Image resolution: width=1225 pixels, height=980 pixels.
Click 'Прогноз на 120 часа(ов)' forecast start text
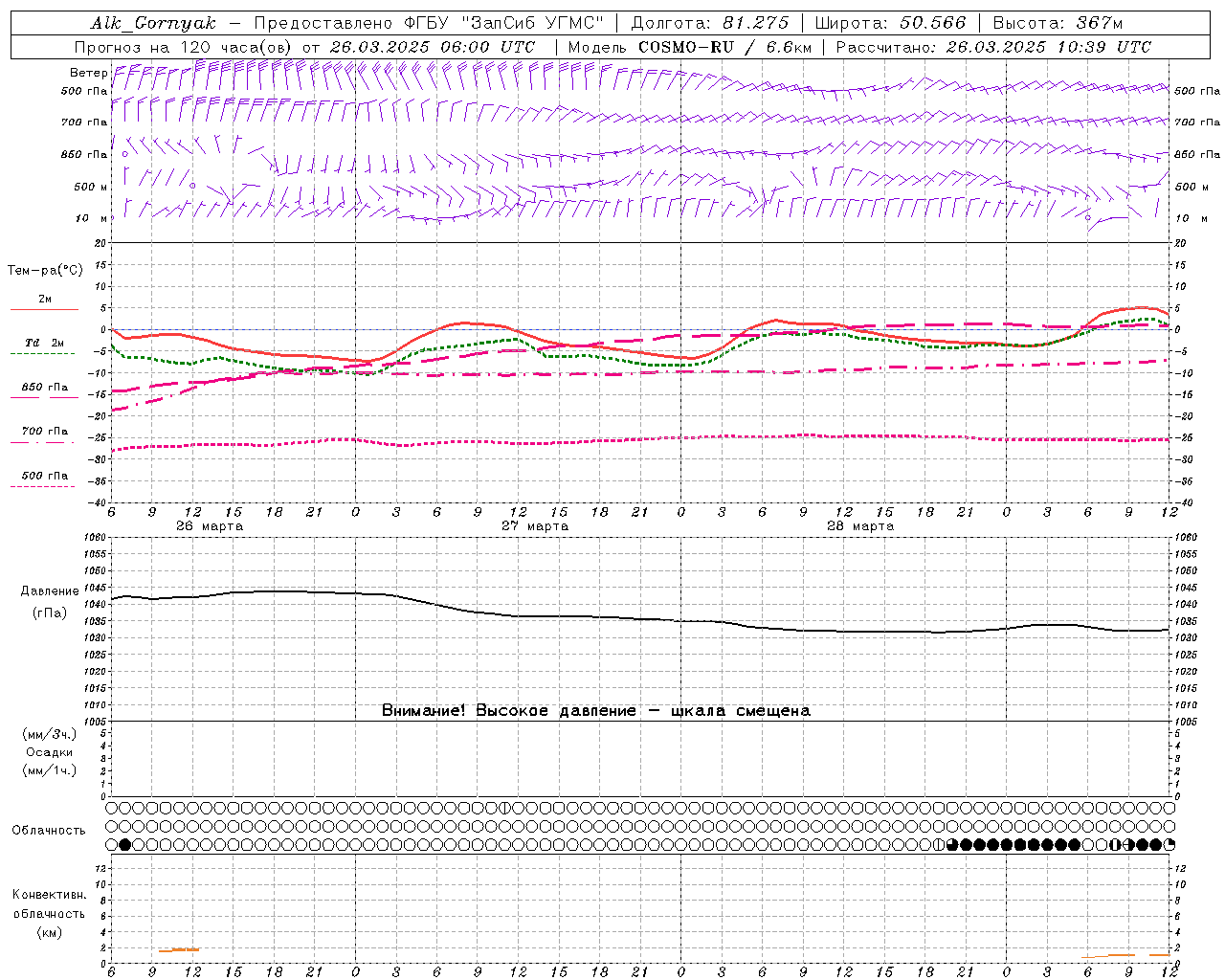pos(184,47)
